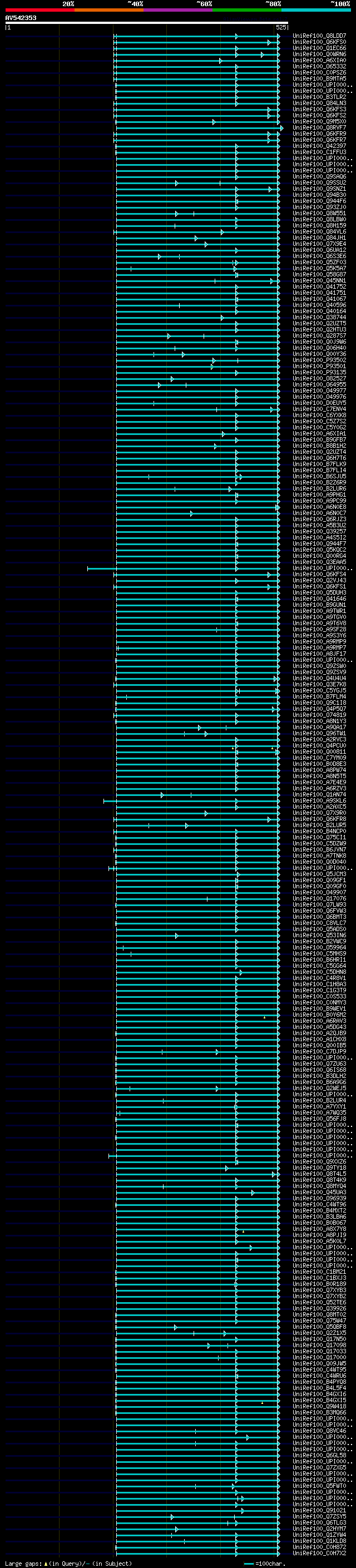Select hit name UniRef100_Q00811
Viewport: 356px width, 1568px height.
point(319,752)
